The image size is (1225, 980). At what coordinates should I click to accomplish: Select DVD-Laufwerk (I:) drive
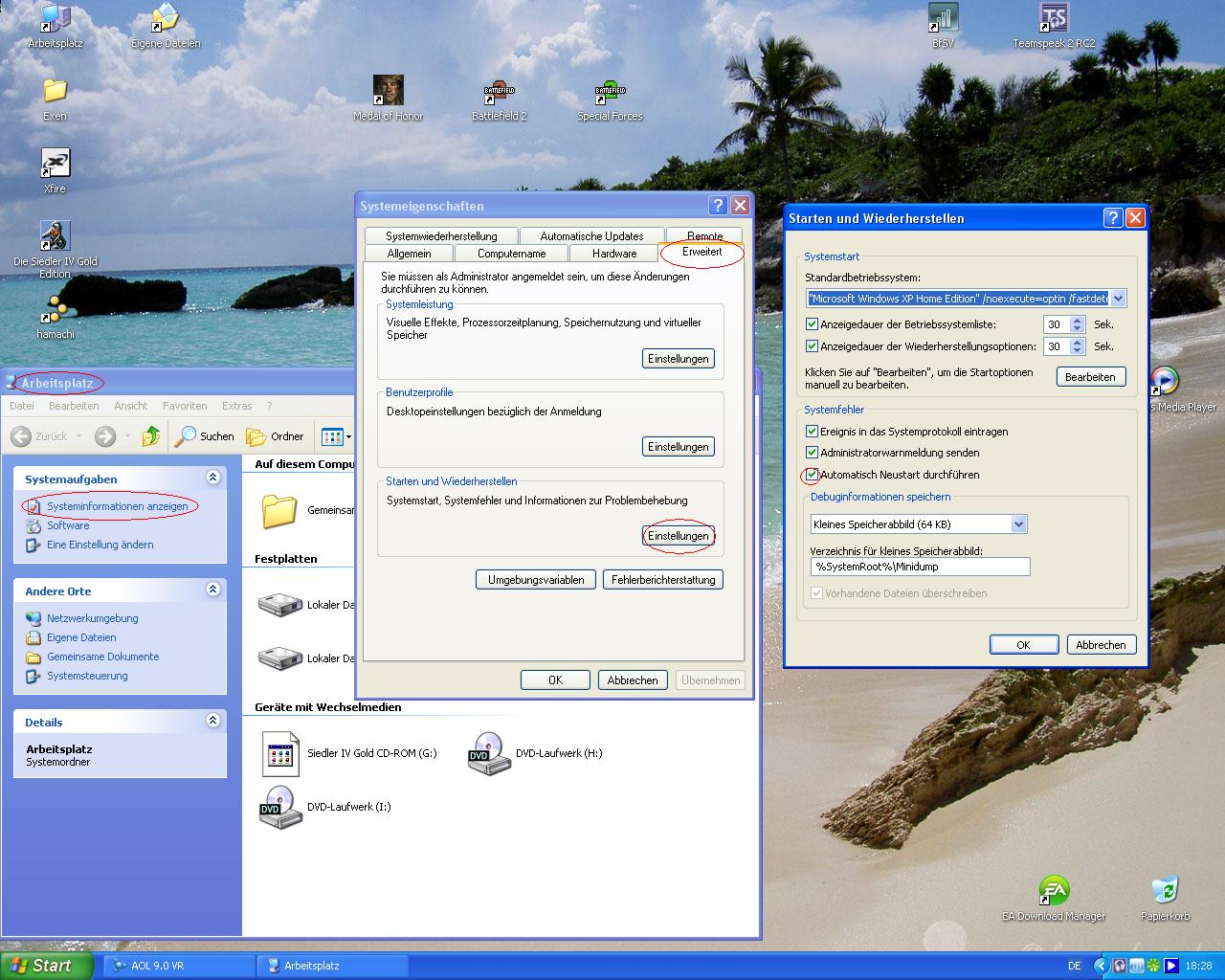(x=325, y=807)
